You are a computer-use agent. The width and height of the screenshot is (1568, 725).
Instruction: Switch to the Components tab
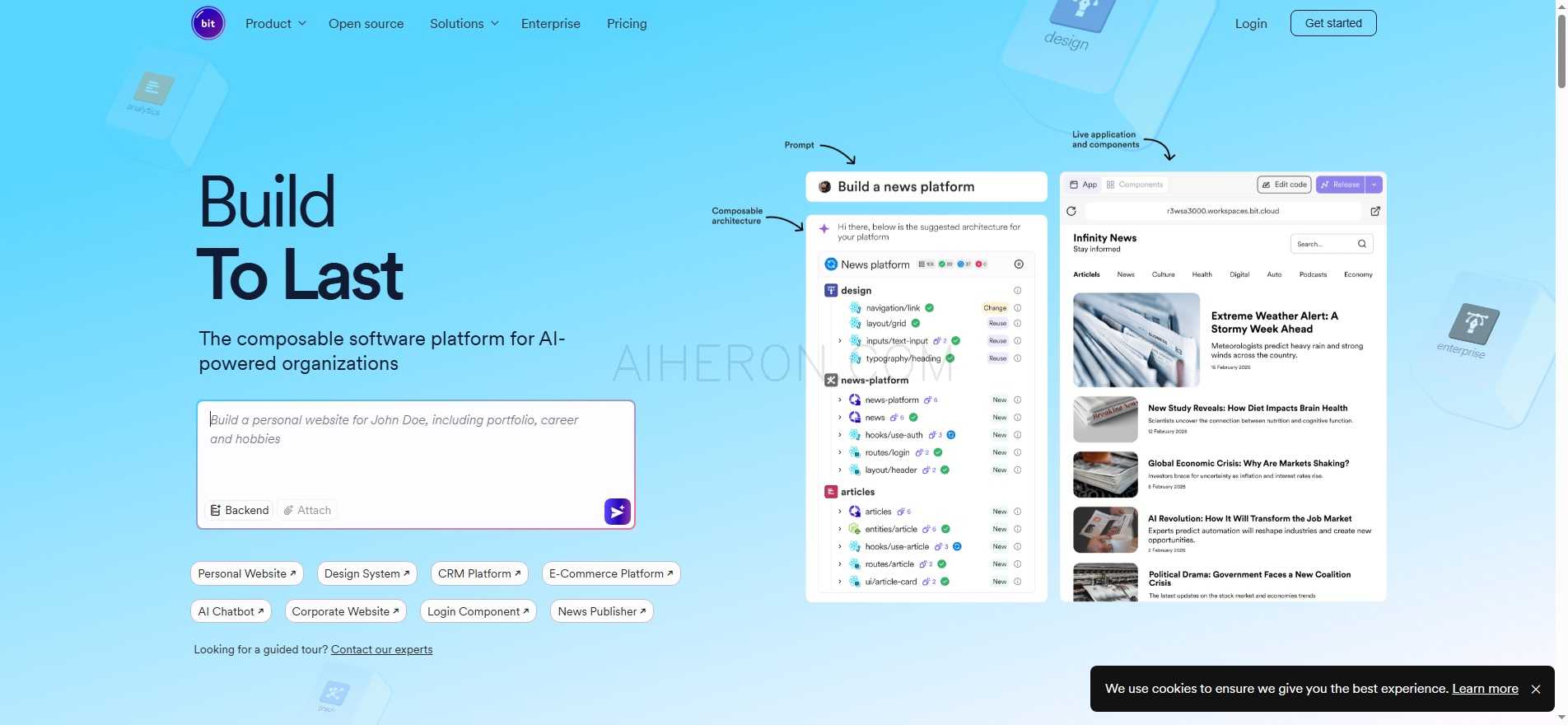[1135, 185]
